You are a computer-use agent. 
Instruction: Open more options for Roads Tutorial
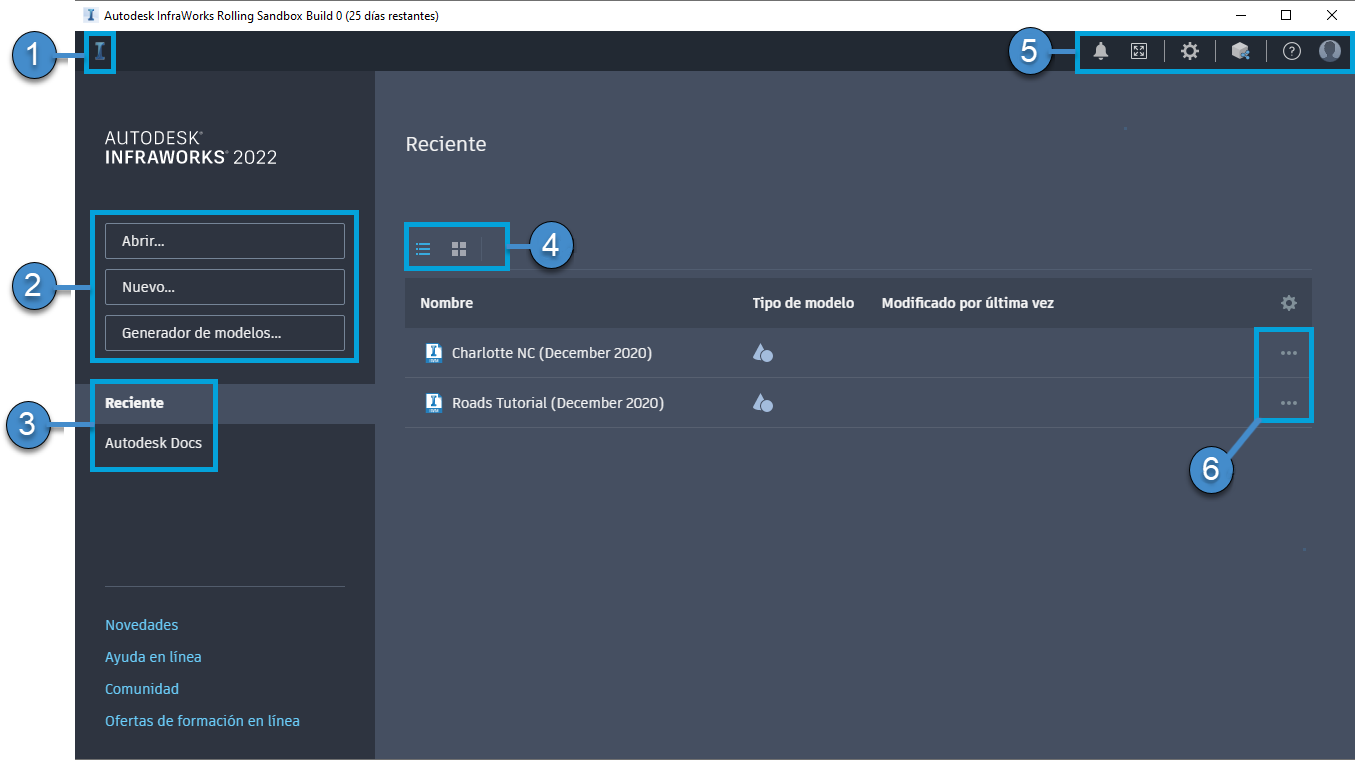(x=1289, y=403)
